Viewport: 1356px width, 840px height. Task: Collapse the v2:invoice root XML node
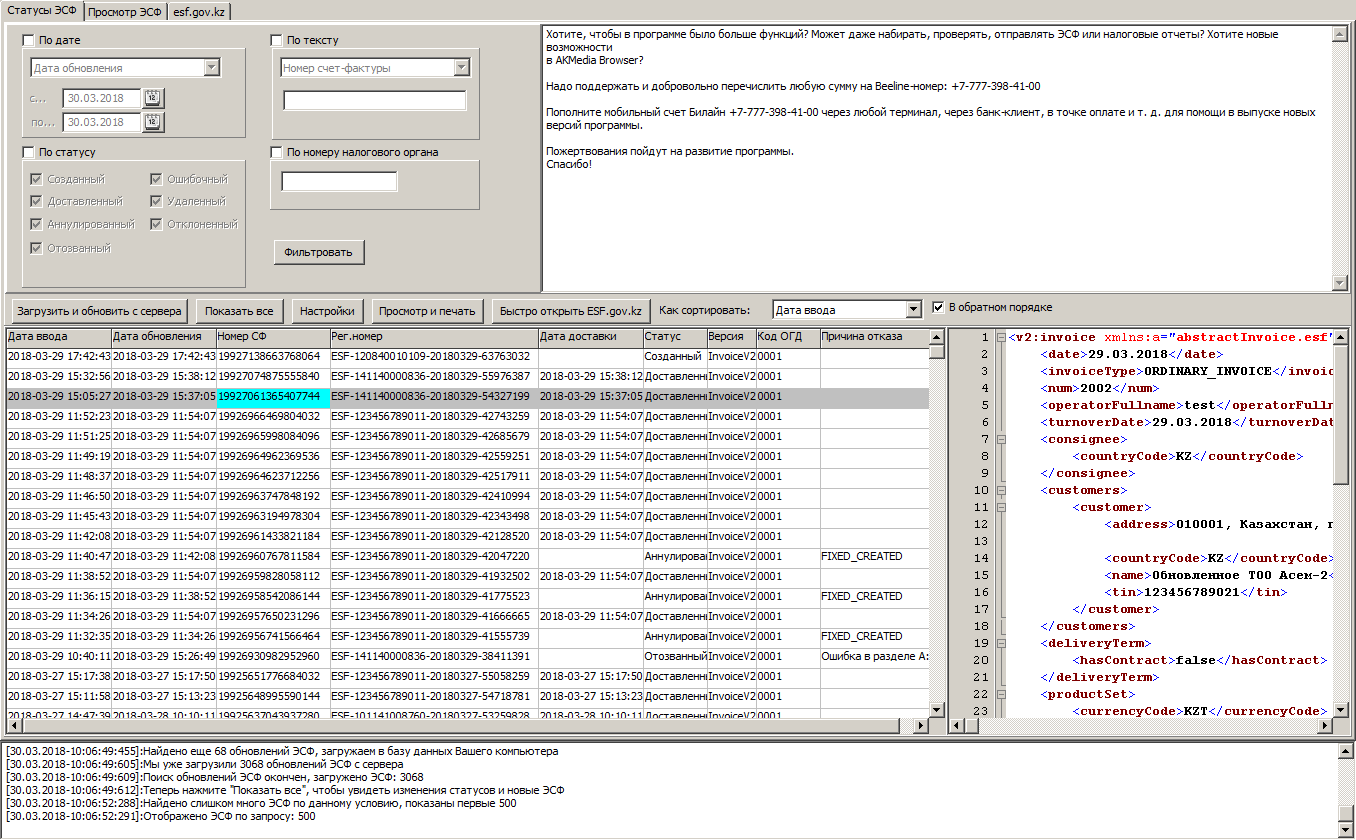[x=1001, y=338]
